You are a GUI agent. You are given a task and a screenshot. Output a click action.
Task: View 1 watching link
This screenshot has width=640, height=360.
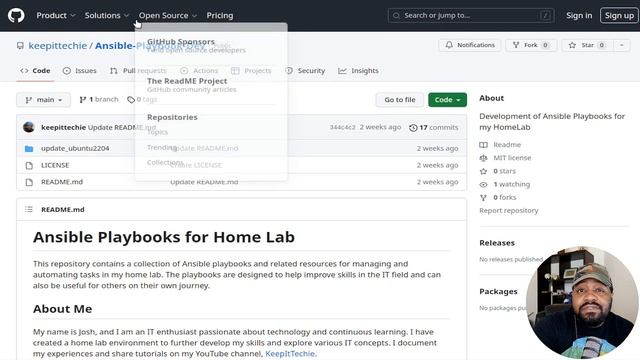512,184
